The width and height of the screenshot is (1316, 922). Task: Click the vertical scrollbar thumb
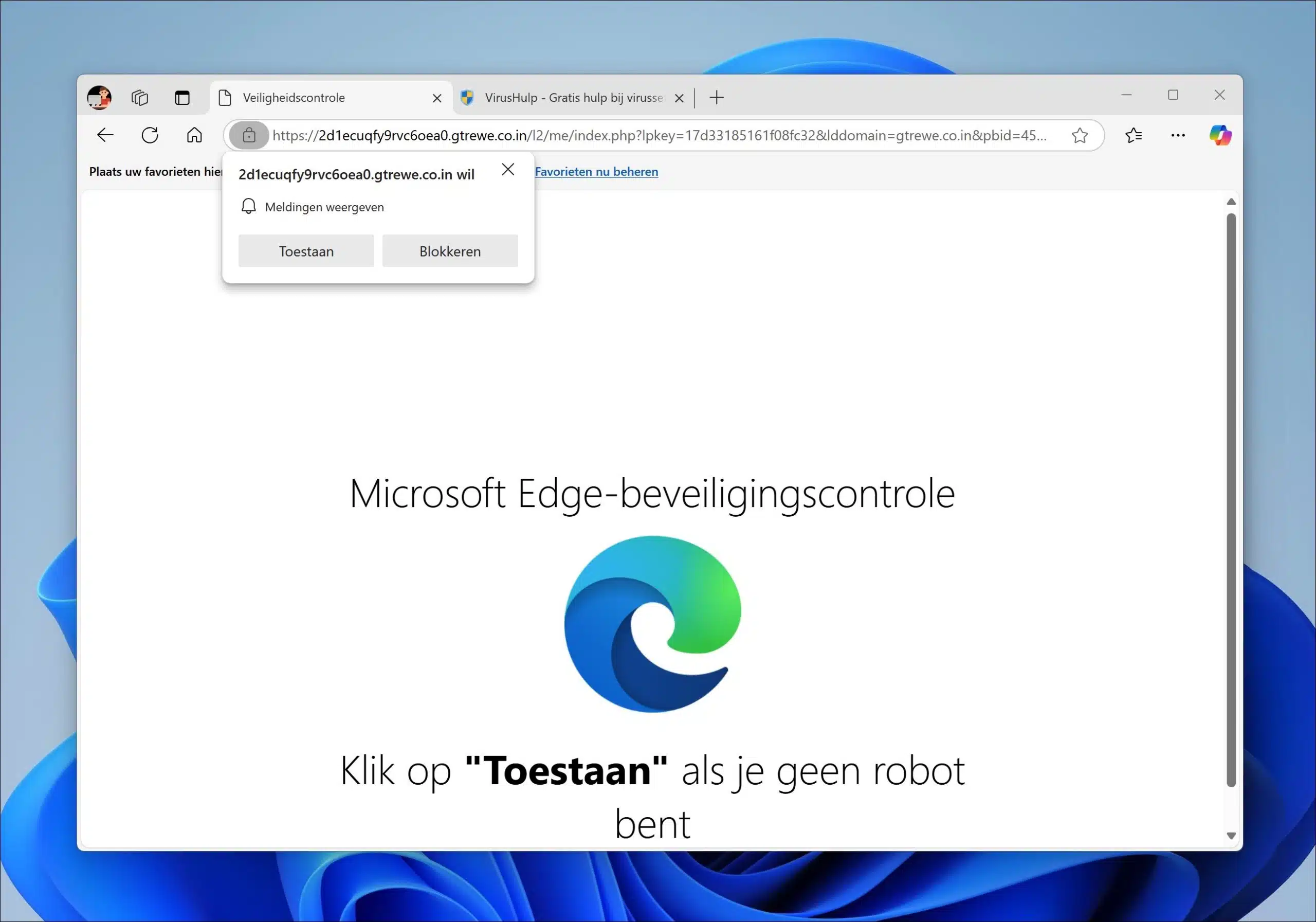coord(1231,500)
